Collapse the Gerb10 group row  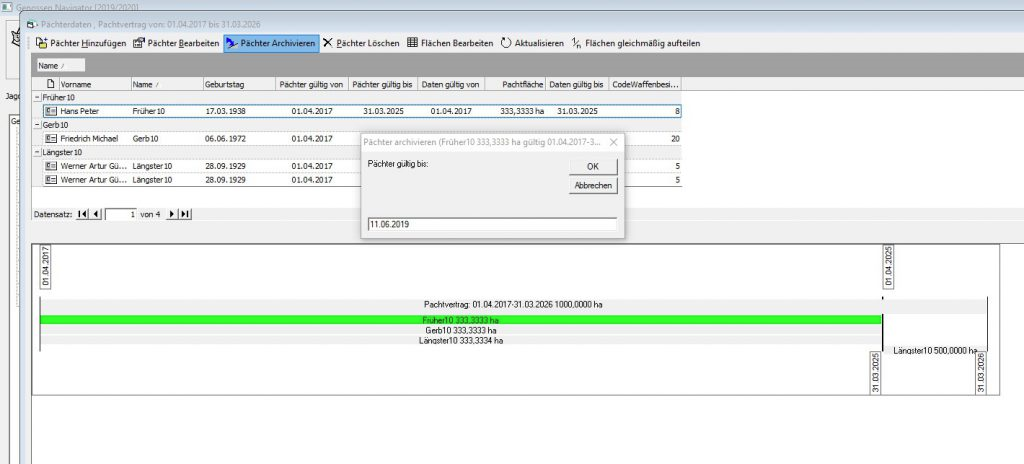tap(37, 125)
